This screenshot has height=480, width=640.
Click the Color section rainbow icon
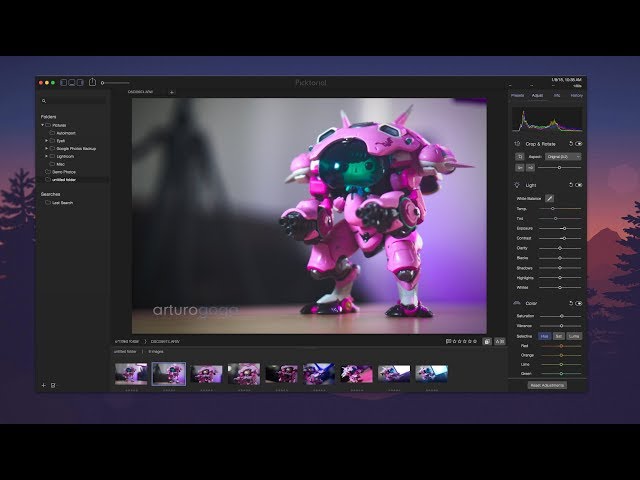click(517, 303)
